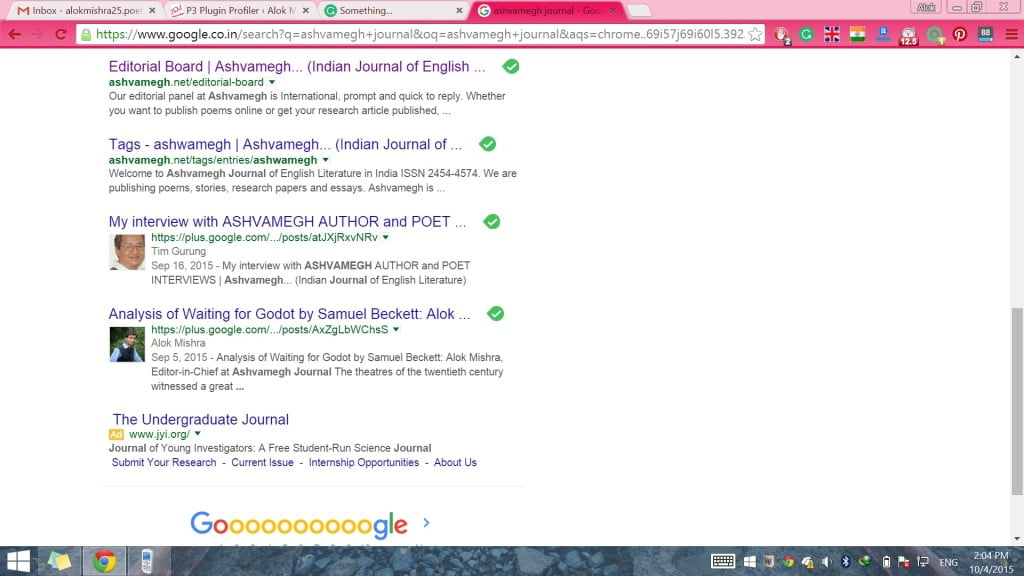Screen dimensions: 1024x576
Task: Open The Undergraduate Journal ad link
Action: coord(200,419)
